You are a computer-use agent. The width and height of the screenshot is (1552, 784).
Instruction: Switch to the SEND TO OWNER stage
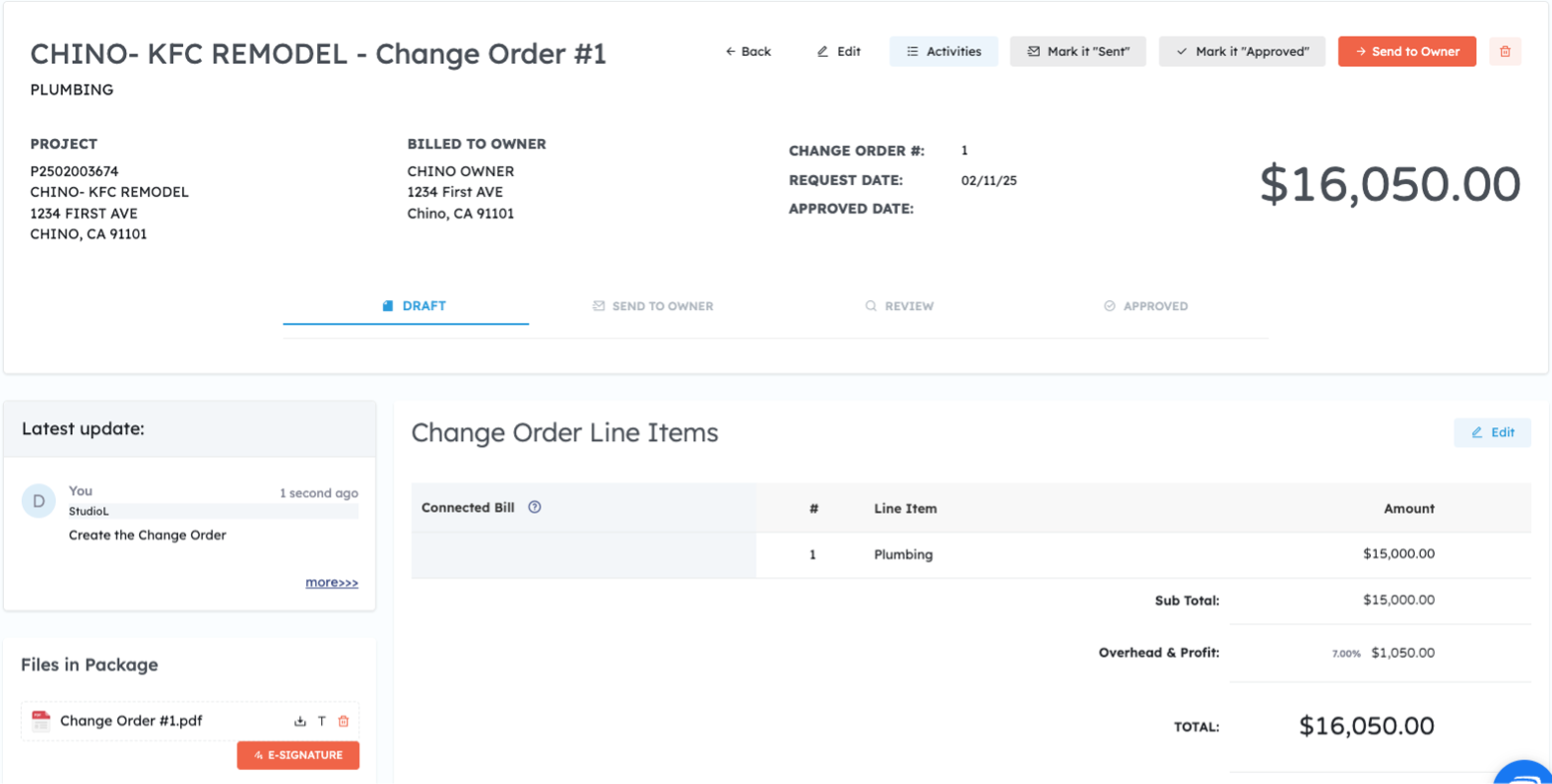(653, 306)
